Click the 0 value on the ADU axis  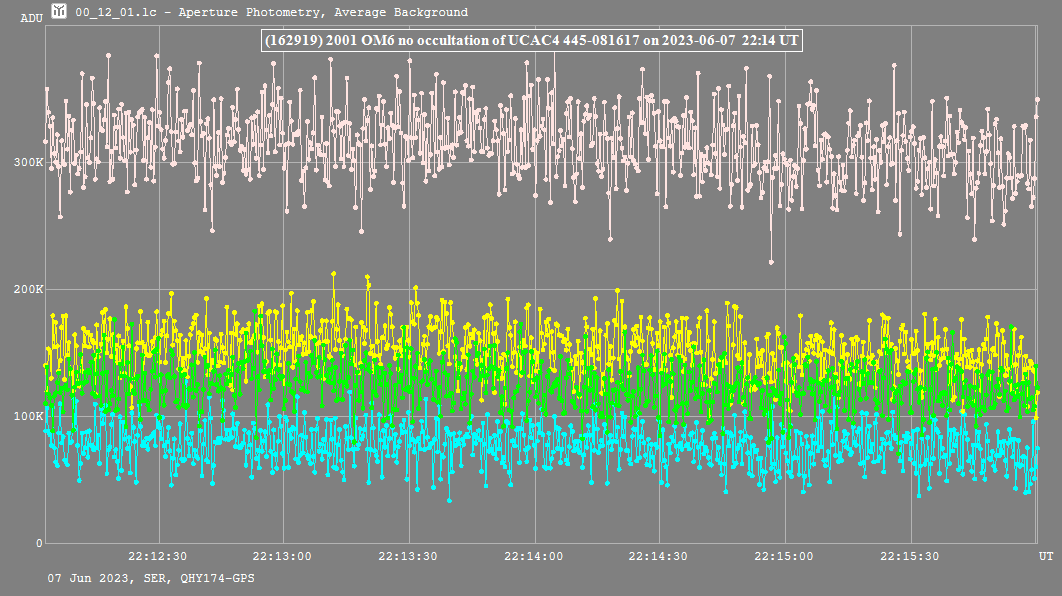pyautogui.click(x=39, y=543)
